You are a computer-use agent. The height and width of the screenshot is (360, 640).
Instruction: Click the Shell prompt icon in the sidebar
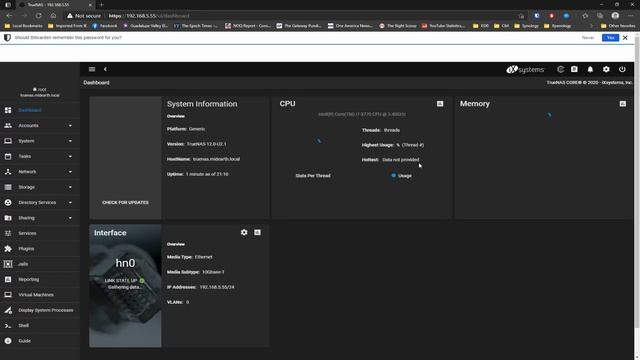pos(8,326)
